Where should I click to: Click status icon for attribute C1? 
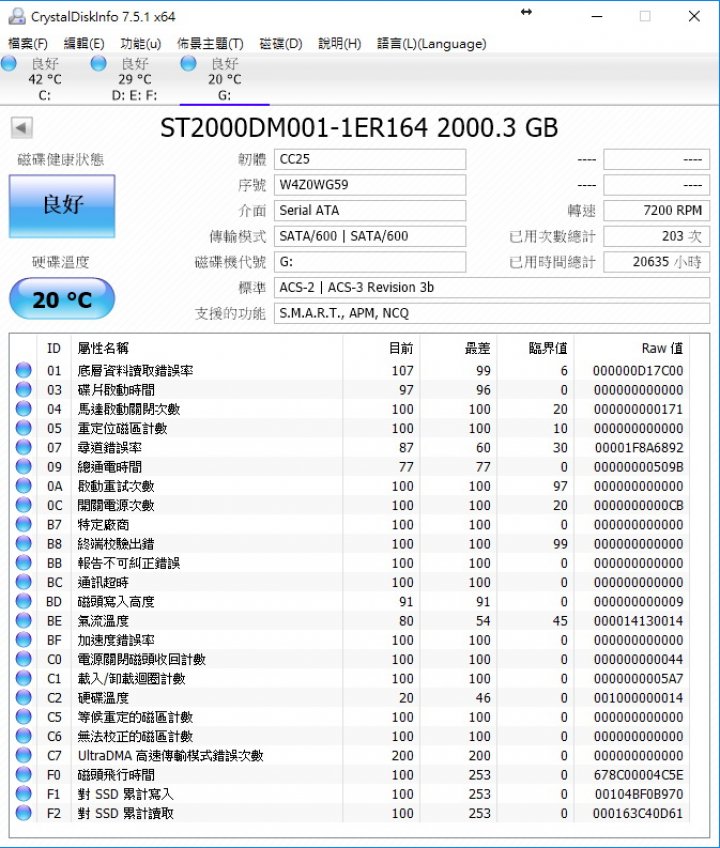(x=23, y=678)
